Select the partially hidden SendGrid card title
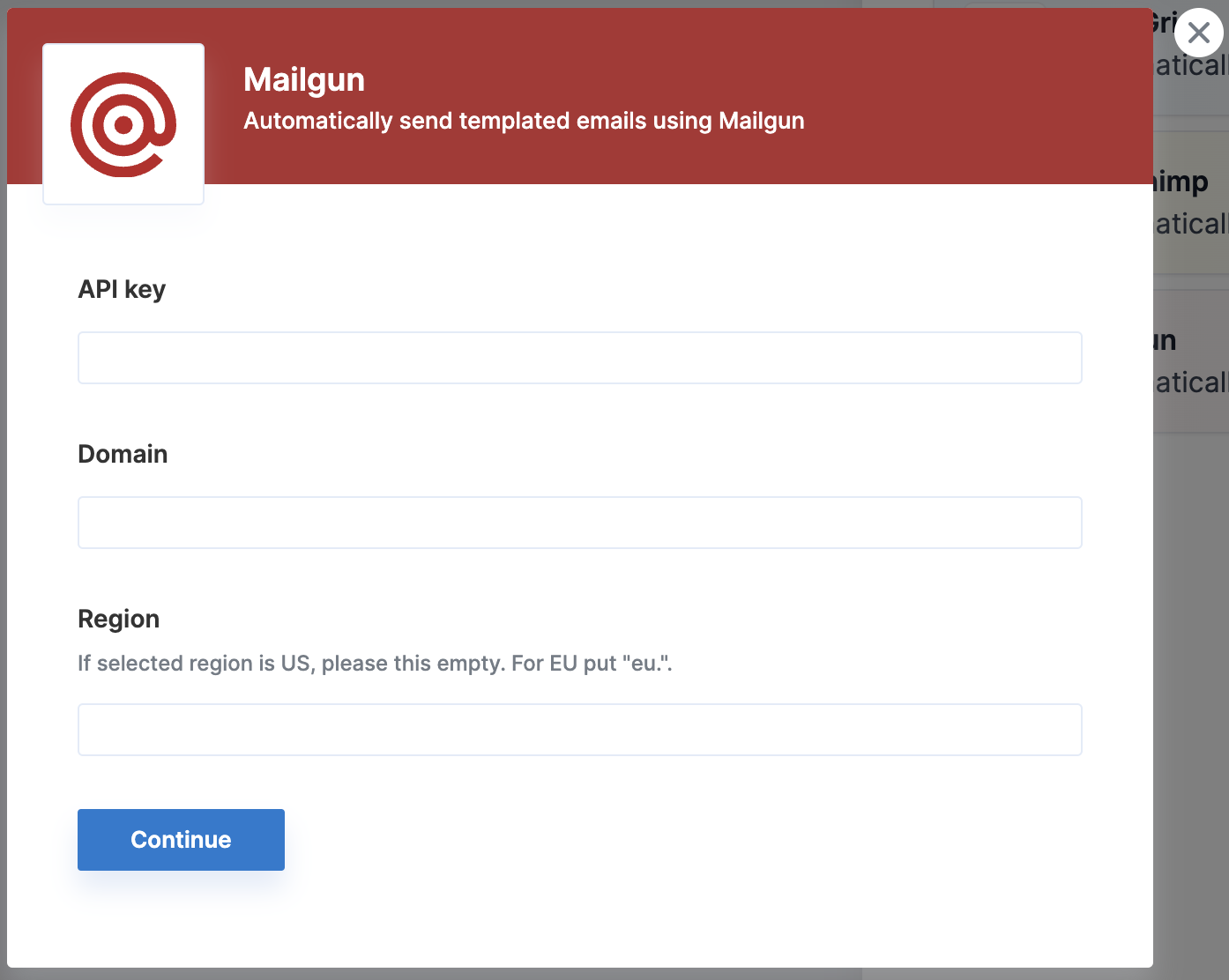 coord(1163,24)
